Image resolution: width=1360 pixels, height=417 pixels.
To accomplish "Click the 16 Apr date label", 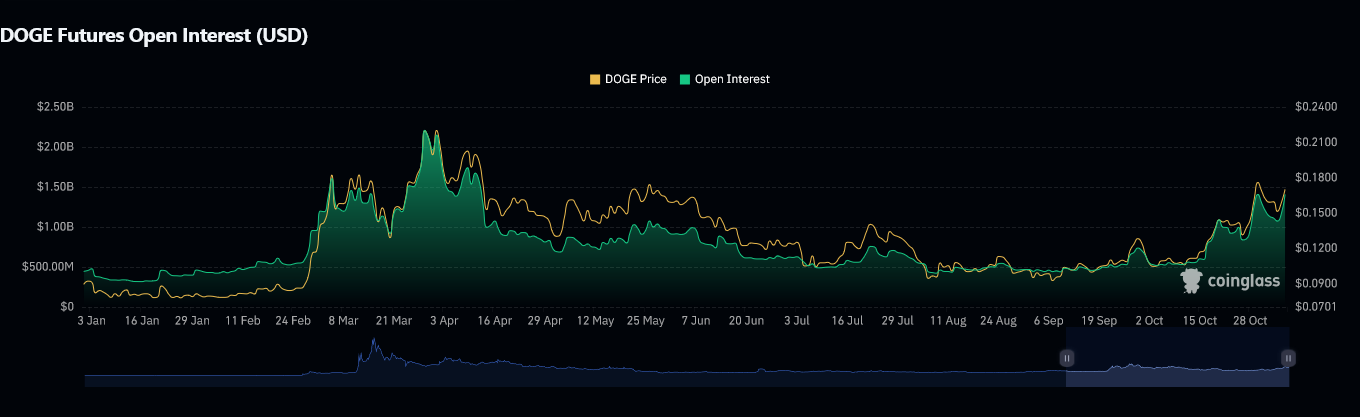I will tap(494, 321).
